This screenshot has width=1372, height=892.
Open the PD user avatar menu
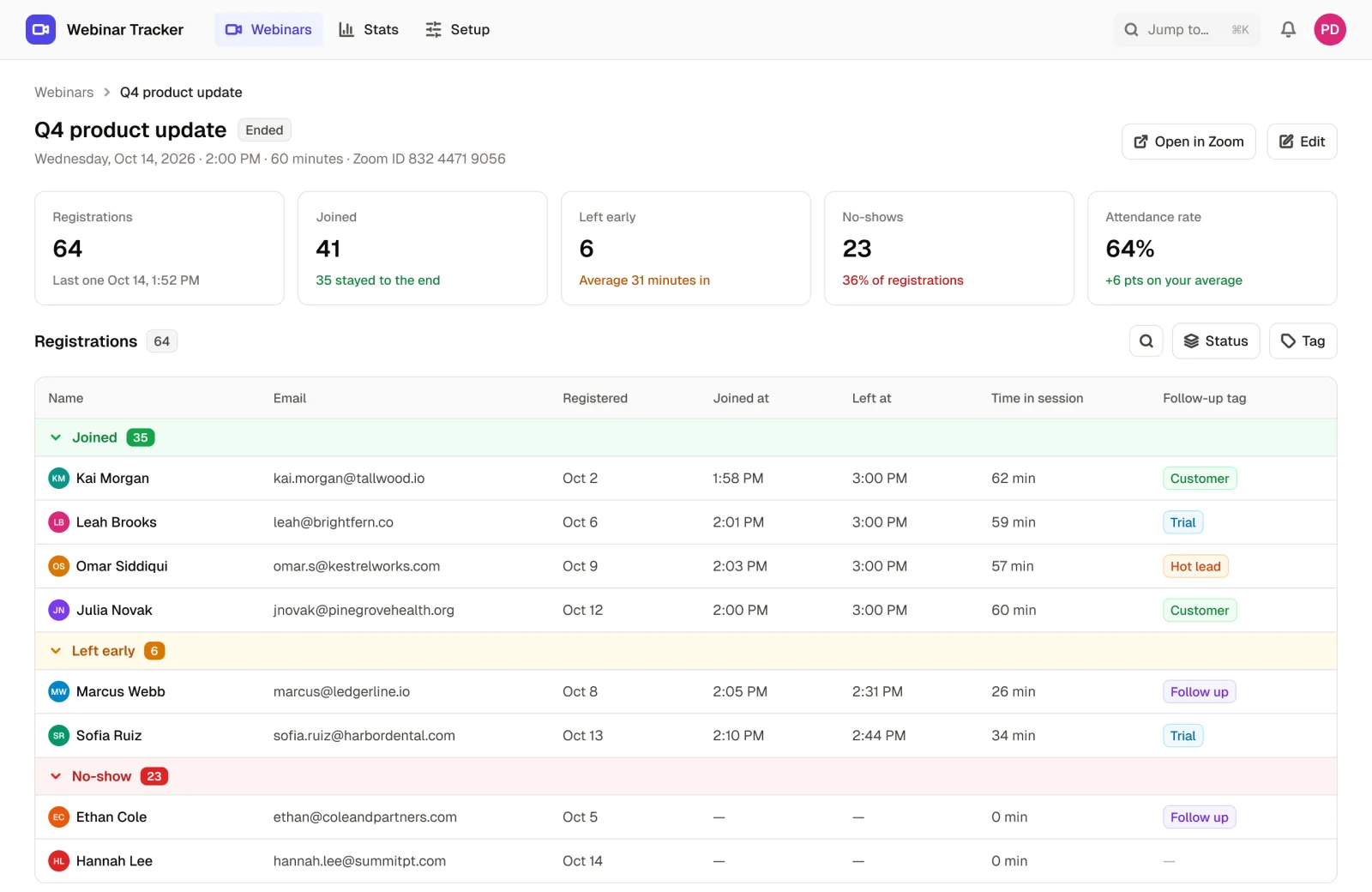1329,29
